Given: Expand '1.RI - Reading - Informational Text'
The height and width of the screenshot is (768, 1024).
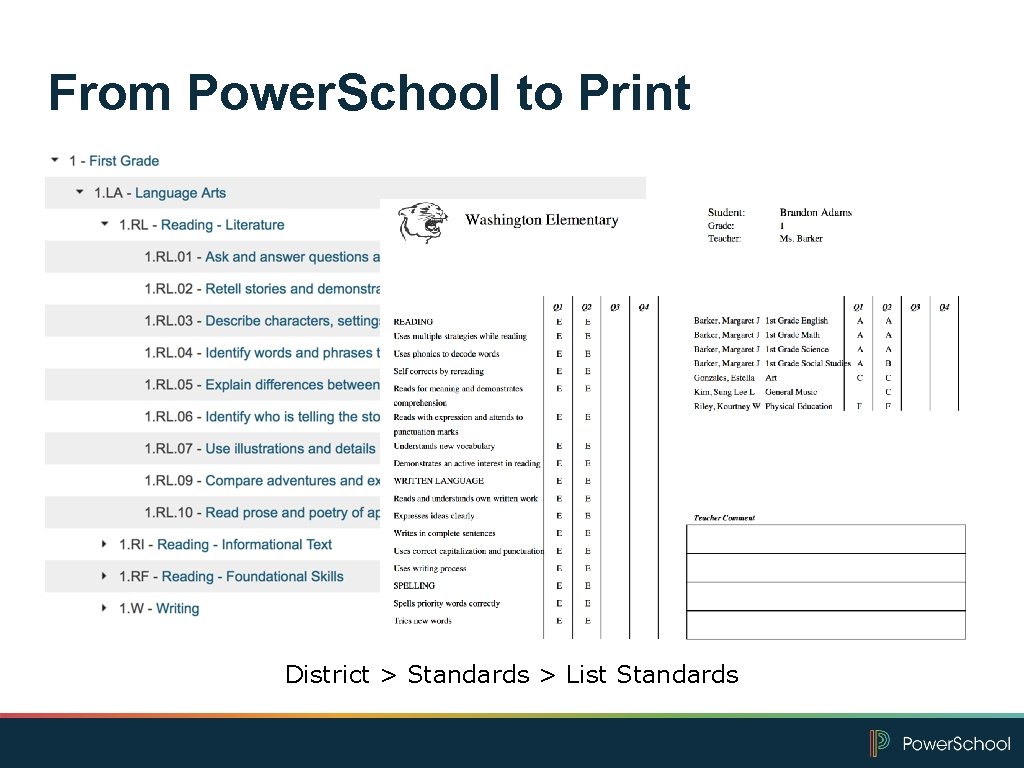Looking at the screenshot, I should 104,544.
